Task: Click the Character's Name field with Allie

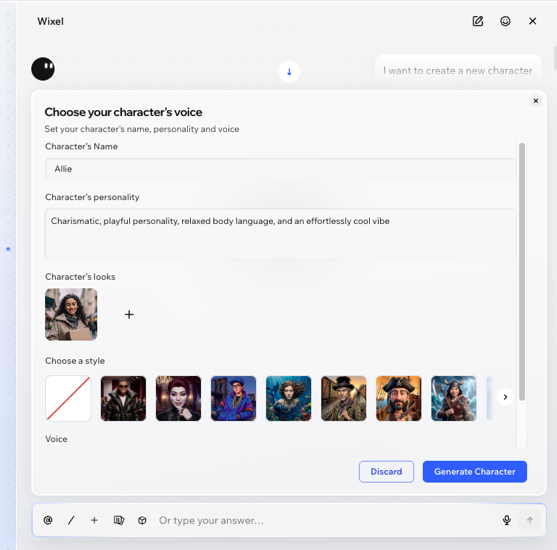Action: (280, 169)
